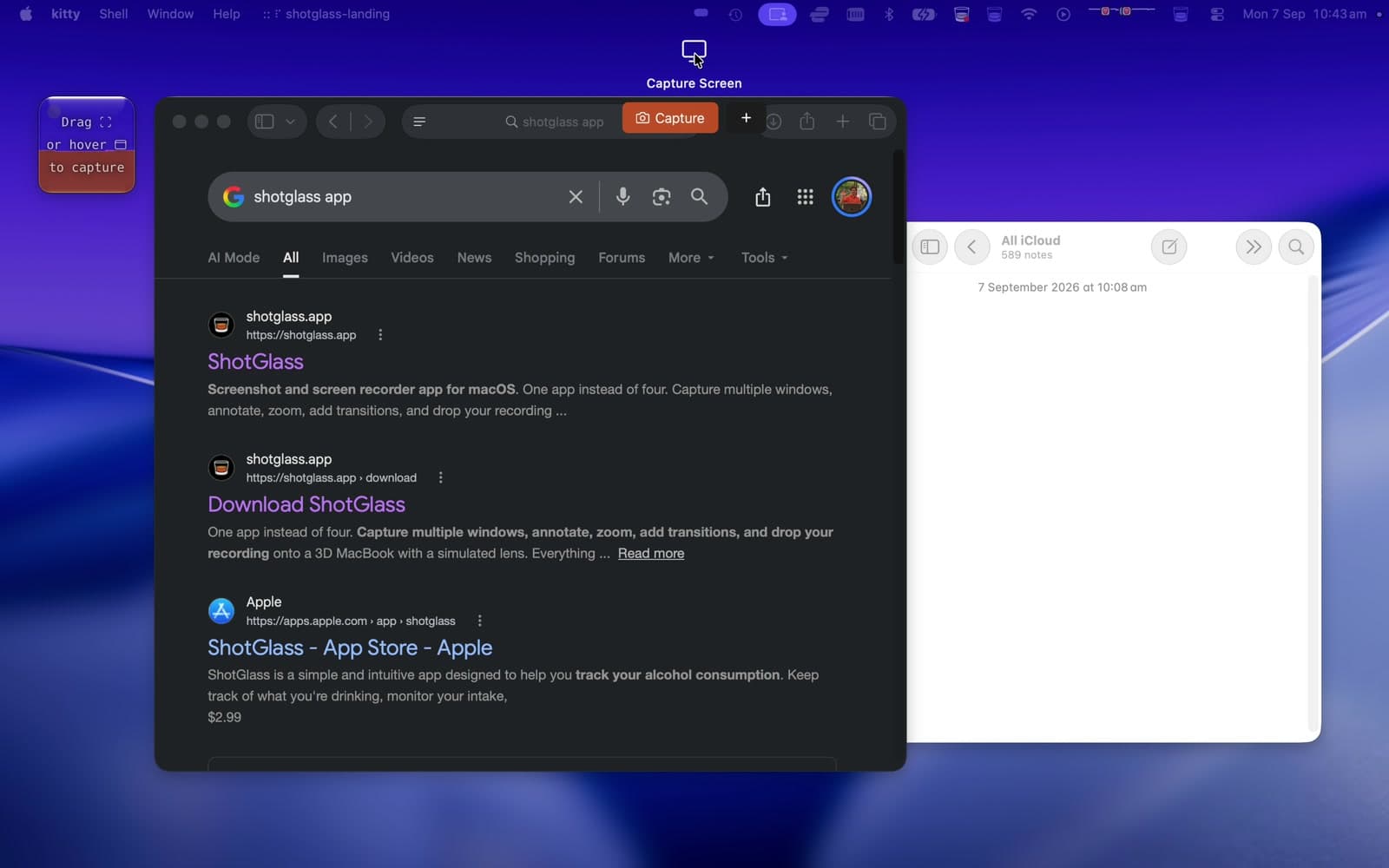Toggle the Safari sidebar icon
The image size is (1389, 868).
click(265, 122)
